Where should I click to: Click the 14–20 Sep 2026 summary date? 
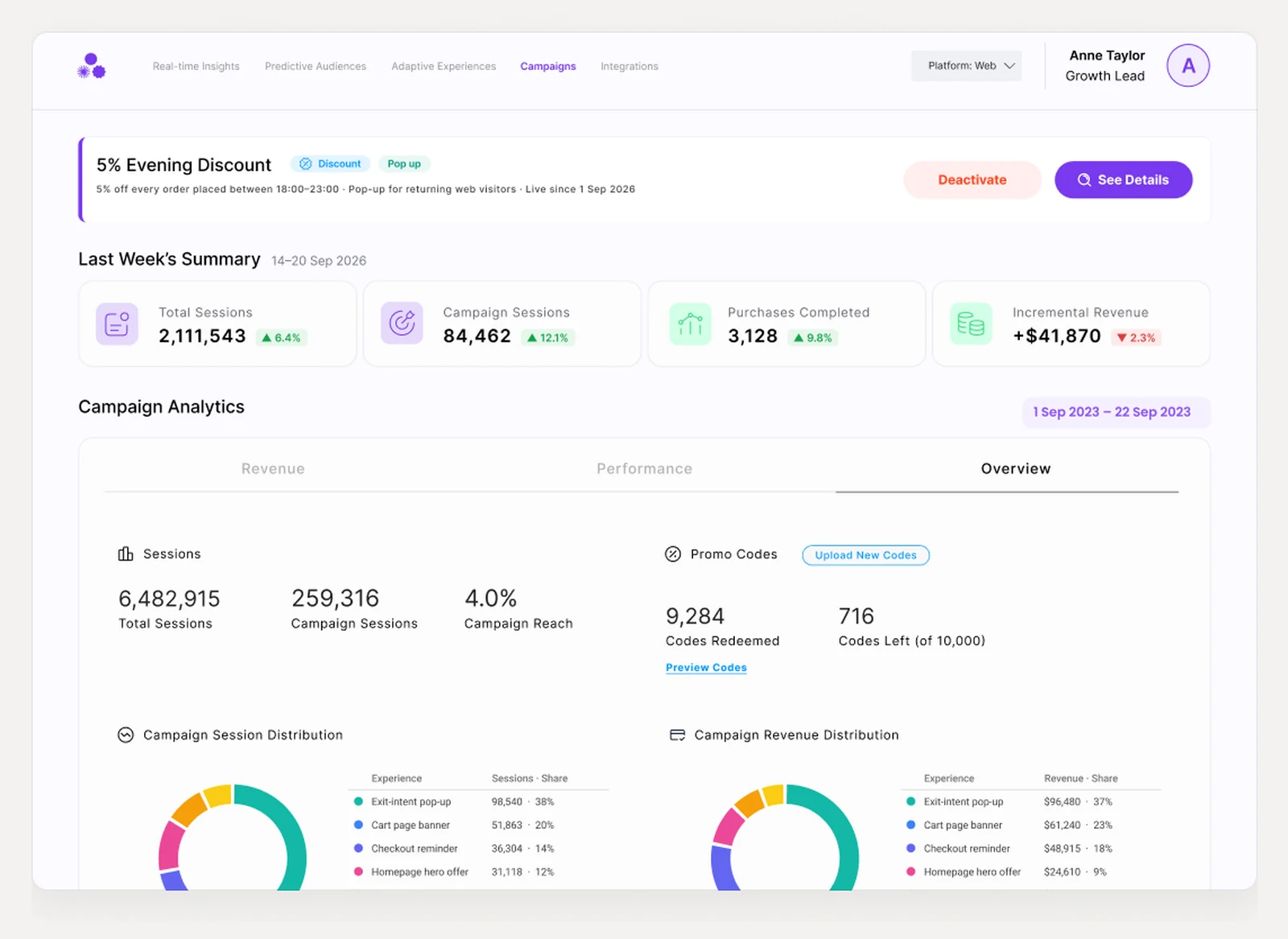[319, 261]
